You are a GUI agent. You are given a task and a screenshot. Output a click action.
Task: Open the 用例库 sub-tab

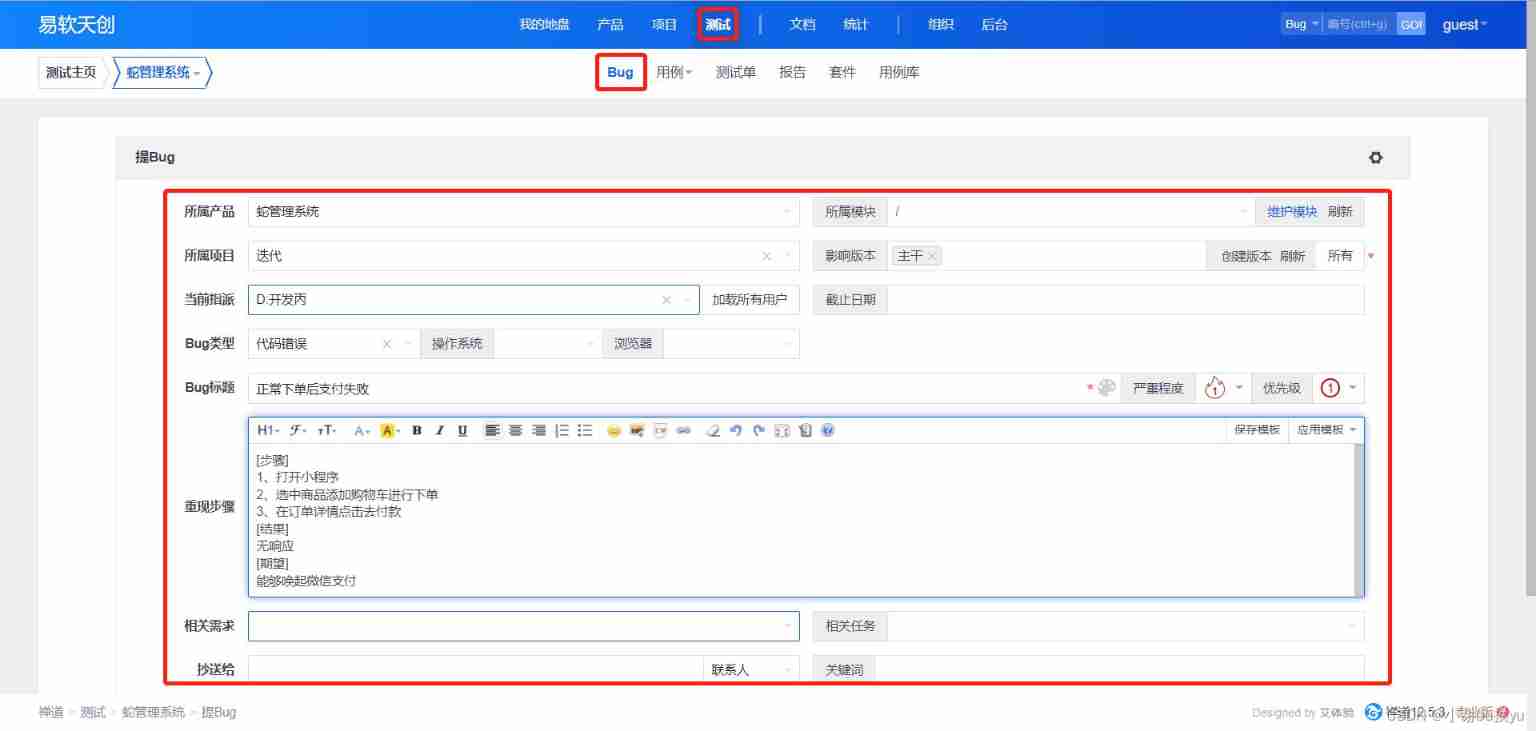point(899,72)
